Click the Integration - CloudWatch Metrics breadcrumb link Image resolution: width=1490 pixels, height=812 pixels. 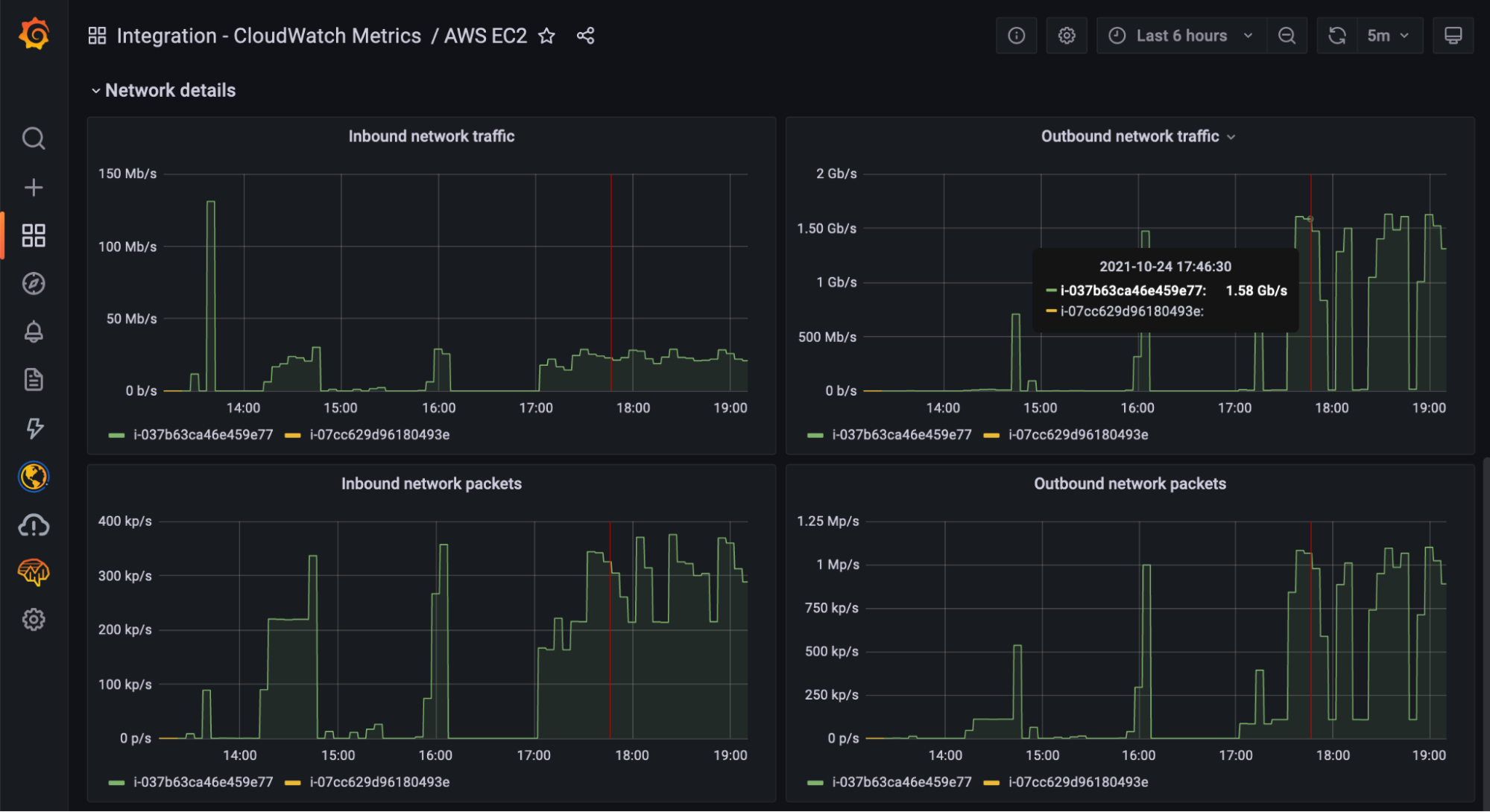click(x=268, y=36)
